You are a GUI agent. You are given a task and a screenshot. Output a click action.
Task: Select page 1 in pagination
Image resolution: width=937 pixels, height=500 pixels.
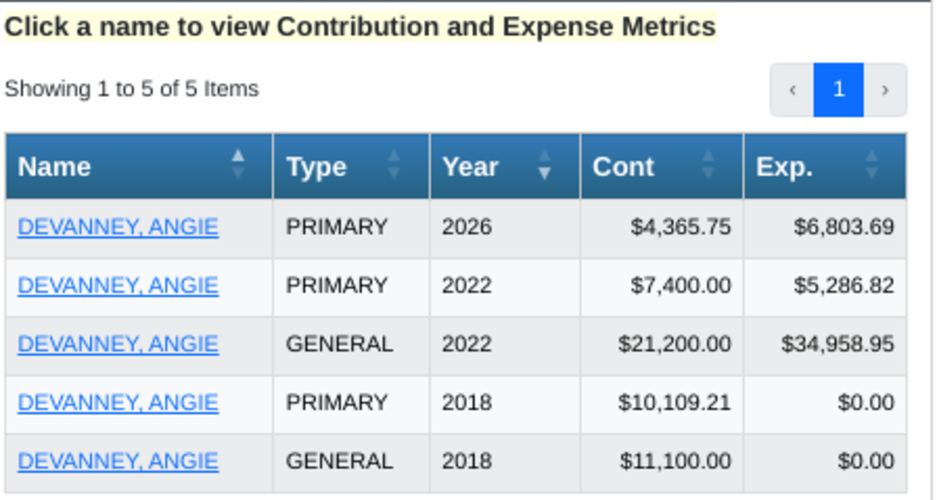(838, 90)
